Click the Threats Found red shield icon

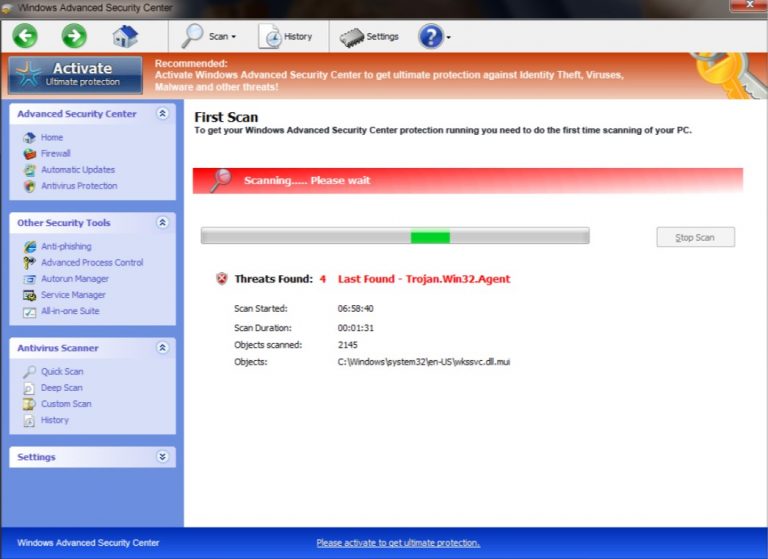pos(222,279)
